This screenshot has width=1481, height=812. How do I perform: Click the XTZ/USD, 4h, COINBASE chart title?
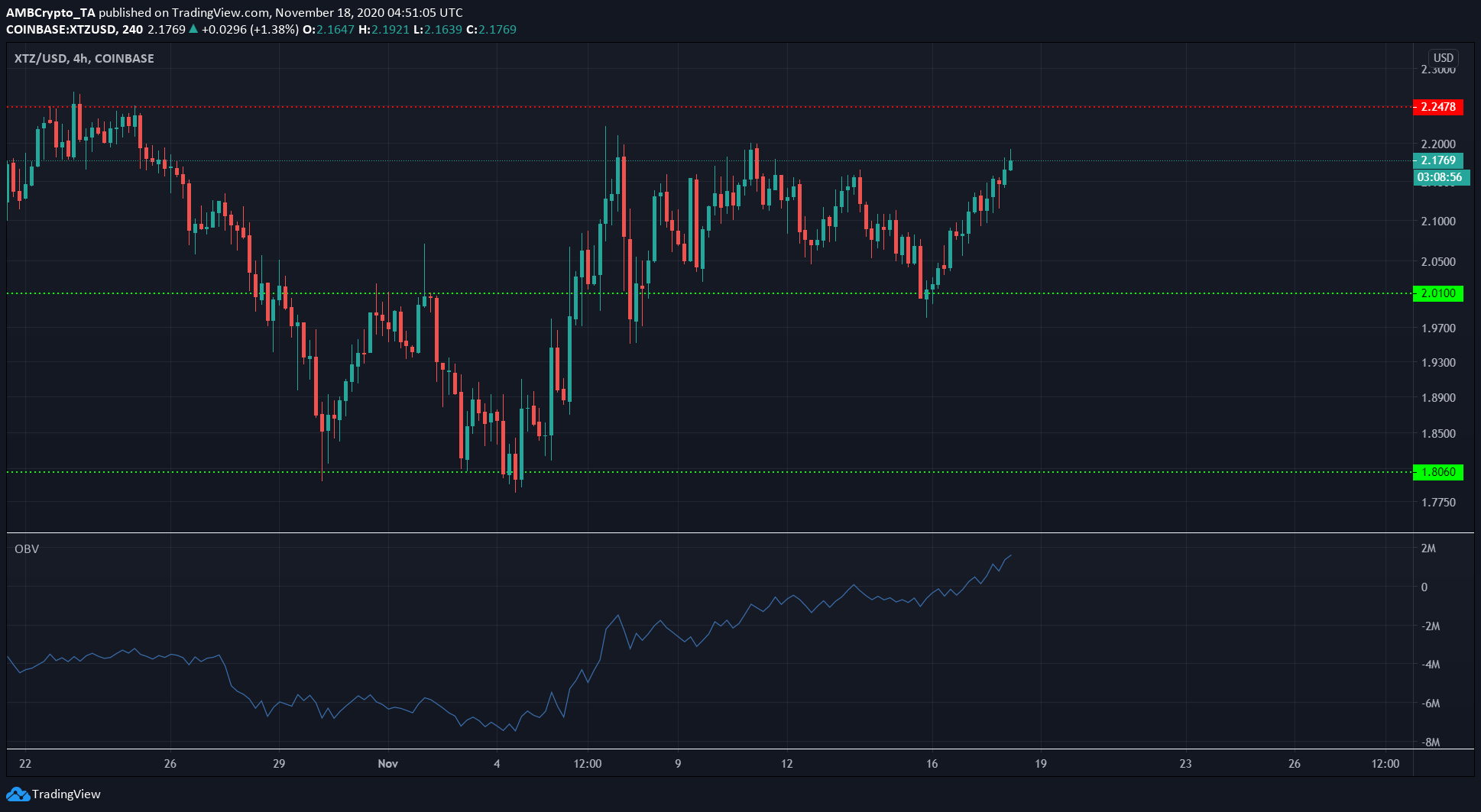84,59
